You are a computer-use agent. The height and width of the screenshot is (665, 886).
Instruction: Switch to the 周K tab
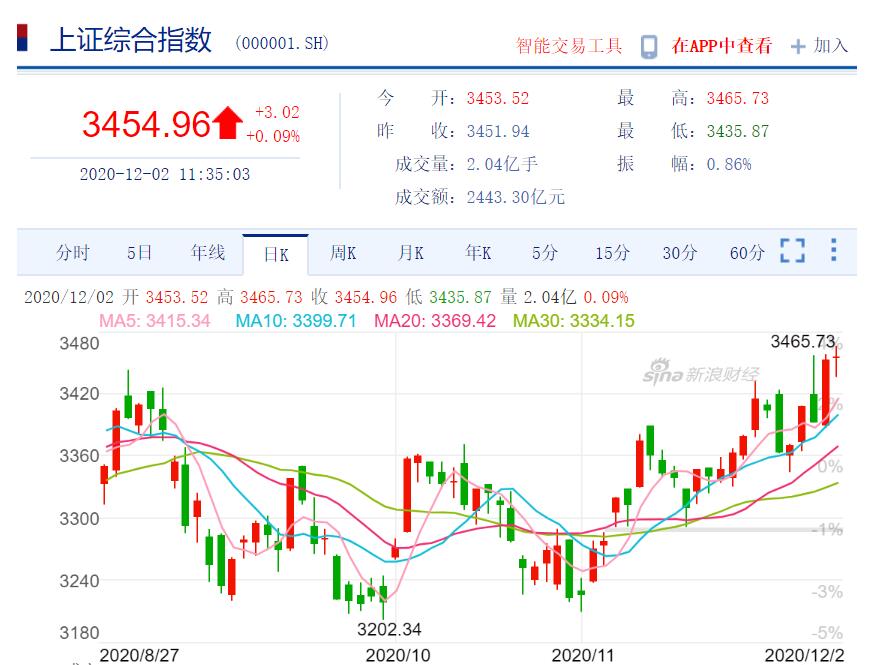pos(343,253)
